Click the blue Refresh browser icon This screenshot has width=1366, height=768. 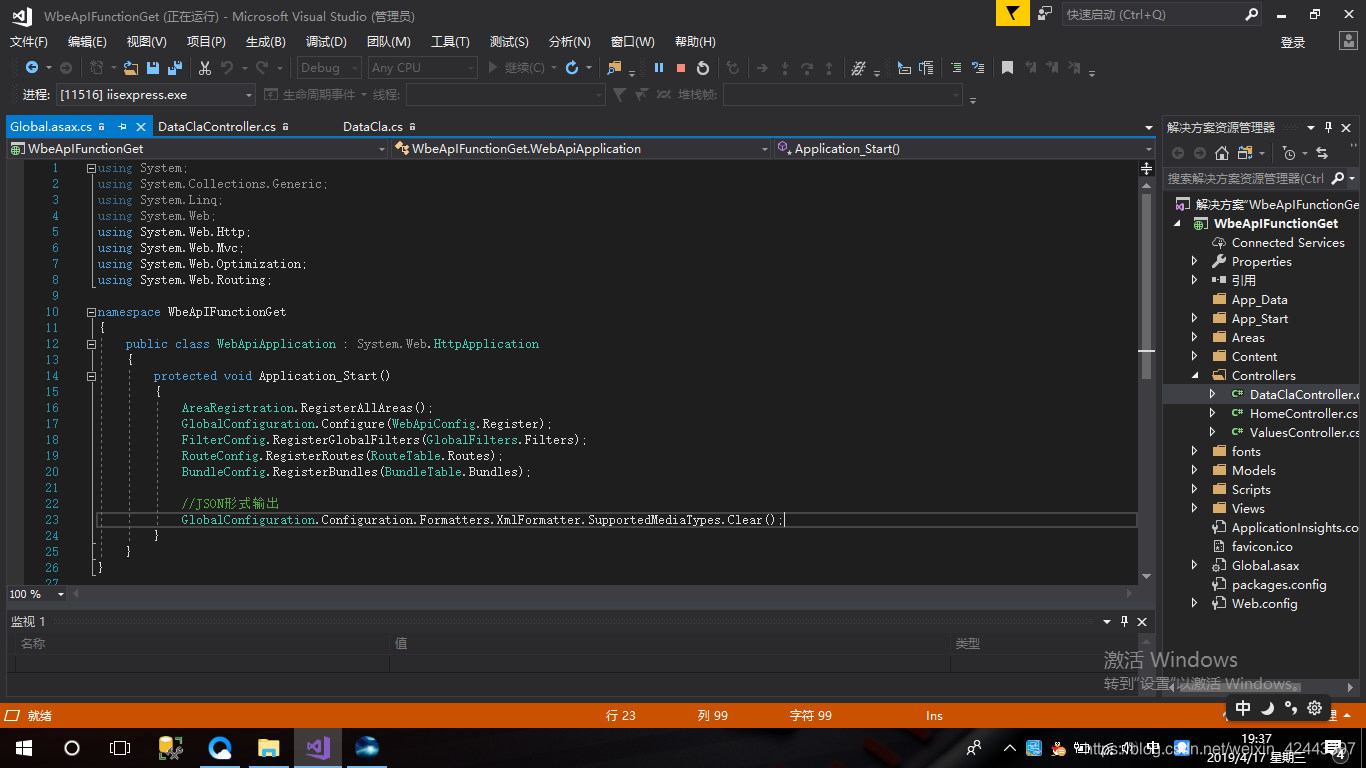(x=572, y=68)
